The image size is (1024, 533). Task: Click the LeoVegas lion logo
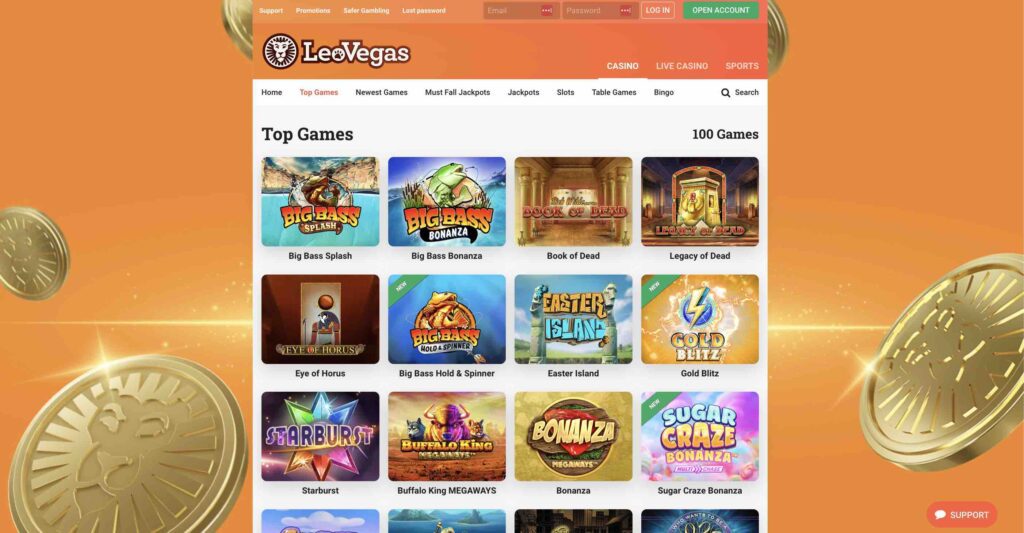pos(280,52)
